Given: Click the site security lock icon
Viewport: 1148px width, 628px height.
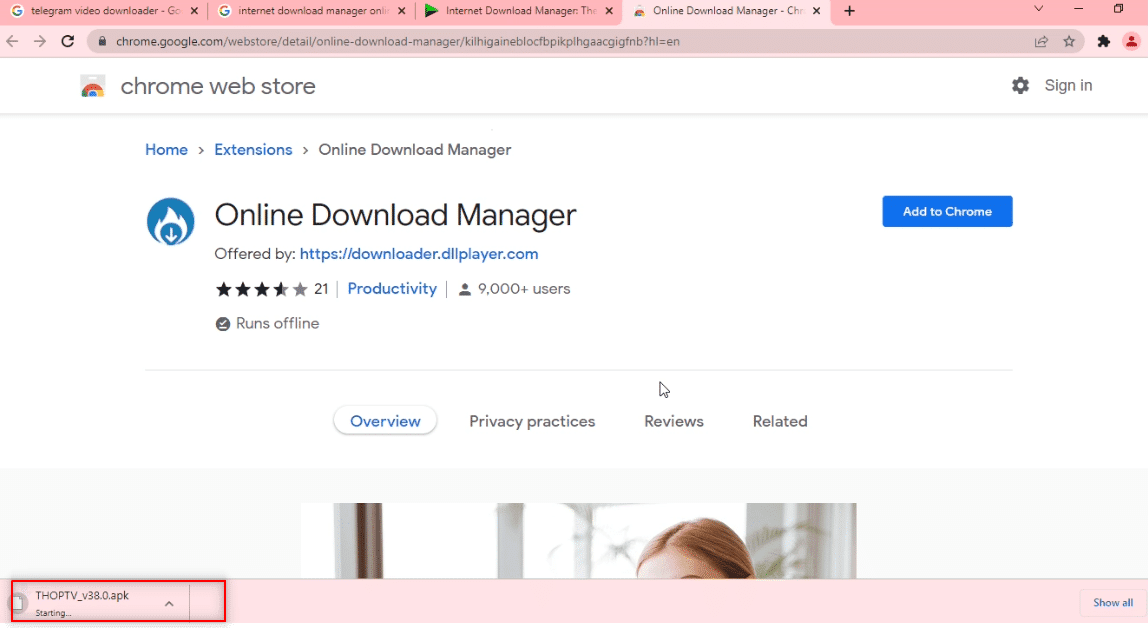Looking at the screenshot, I should coord(104,41).
